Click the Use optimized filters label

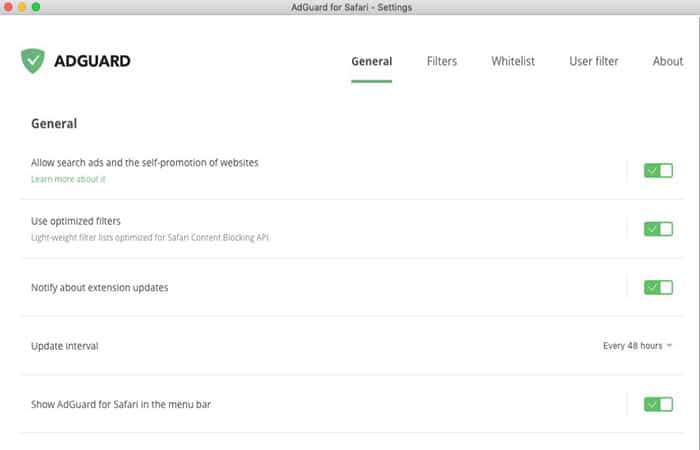tap(76, 221)
